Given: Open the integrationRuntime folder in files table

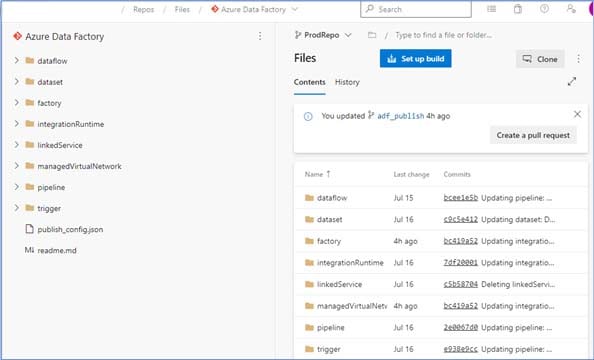Looking at the screenshot, I should tap(350, 263).
